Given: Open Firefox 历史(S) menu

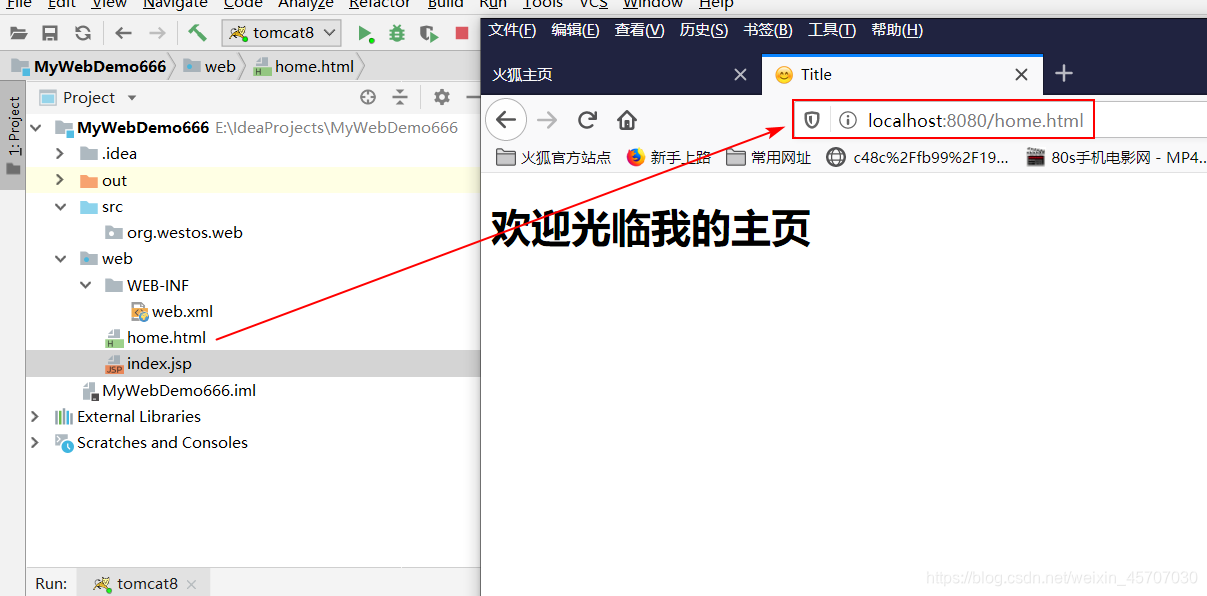Looking at the screenshot, I should tap(704, 30).
